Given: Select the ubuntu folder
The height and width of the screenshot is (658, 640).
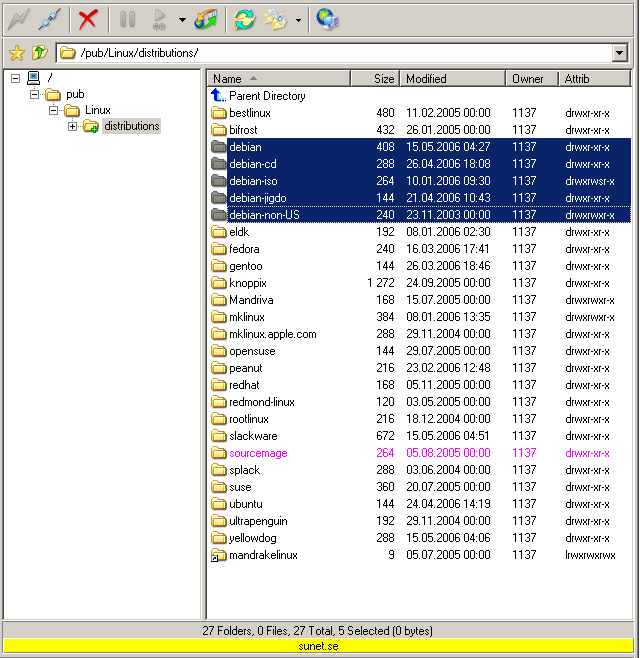Looking at the screenshot, I should click(245, 504).
